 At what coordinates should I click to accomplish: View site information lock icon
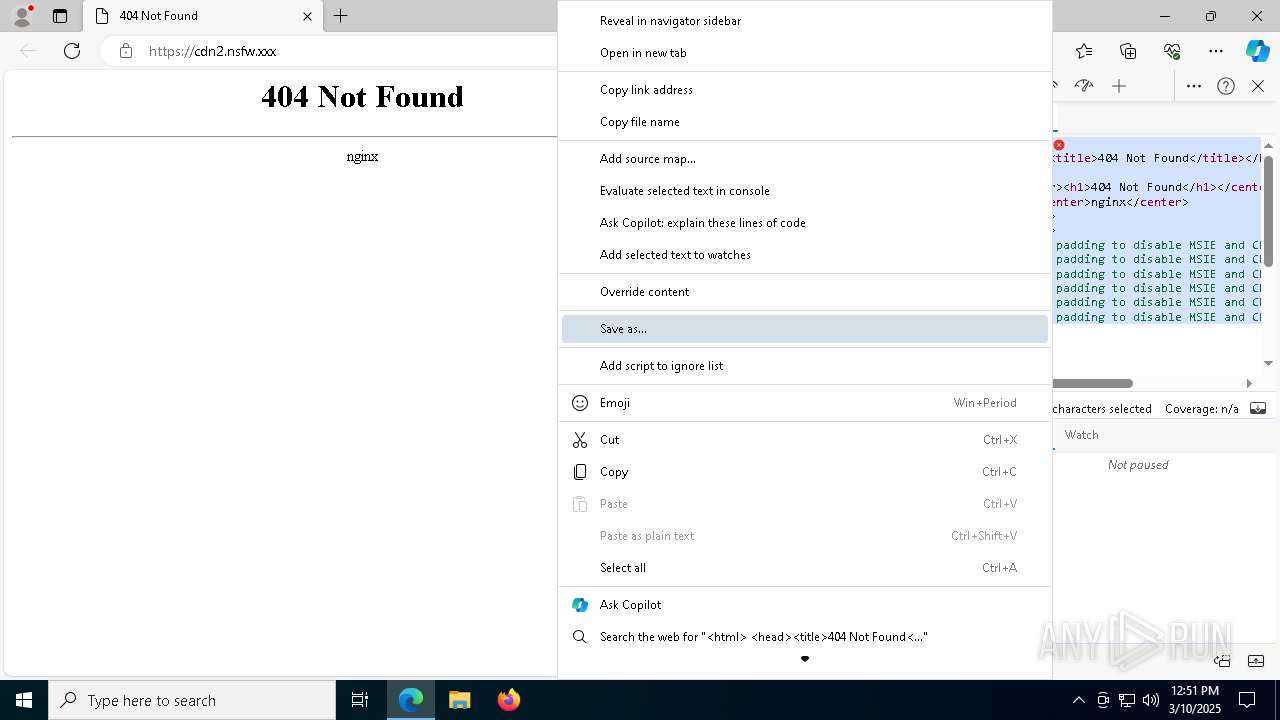tap(126, 51)
